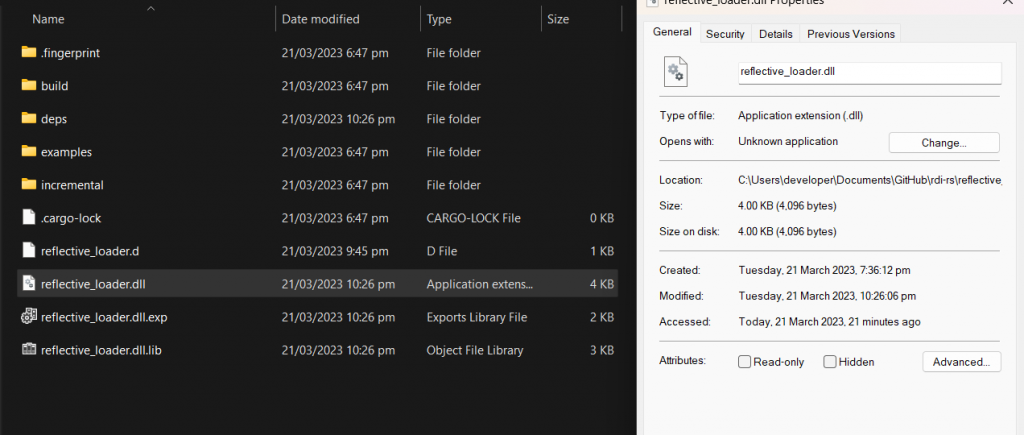
Task: Tick the Hidden attribute checkbox
Action: pos(829,362)
